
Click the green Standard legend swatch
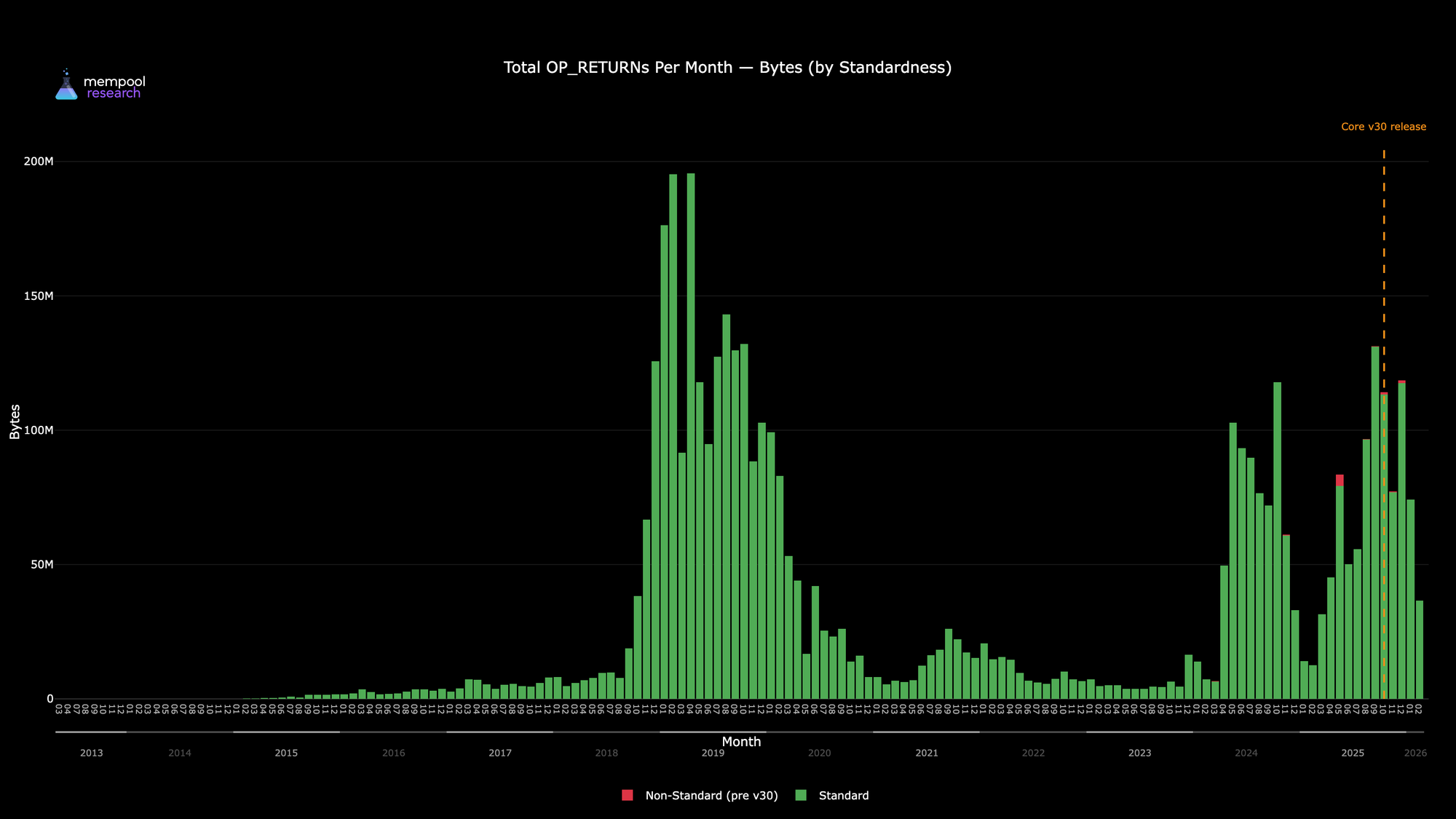pos(801,795)
